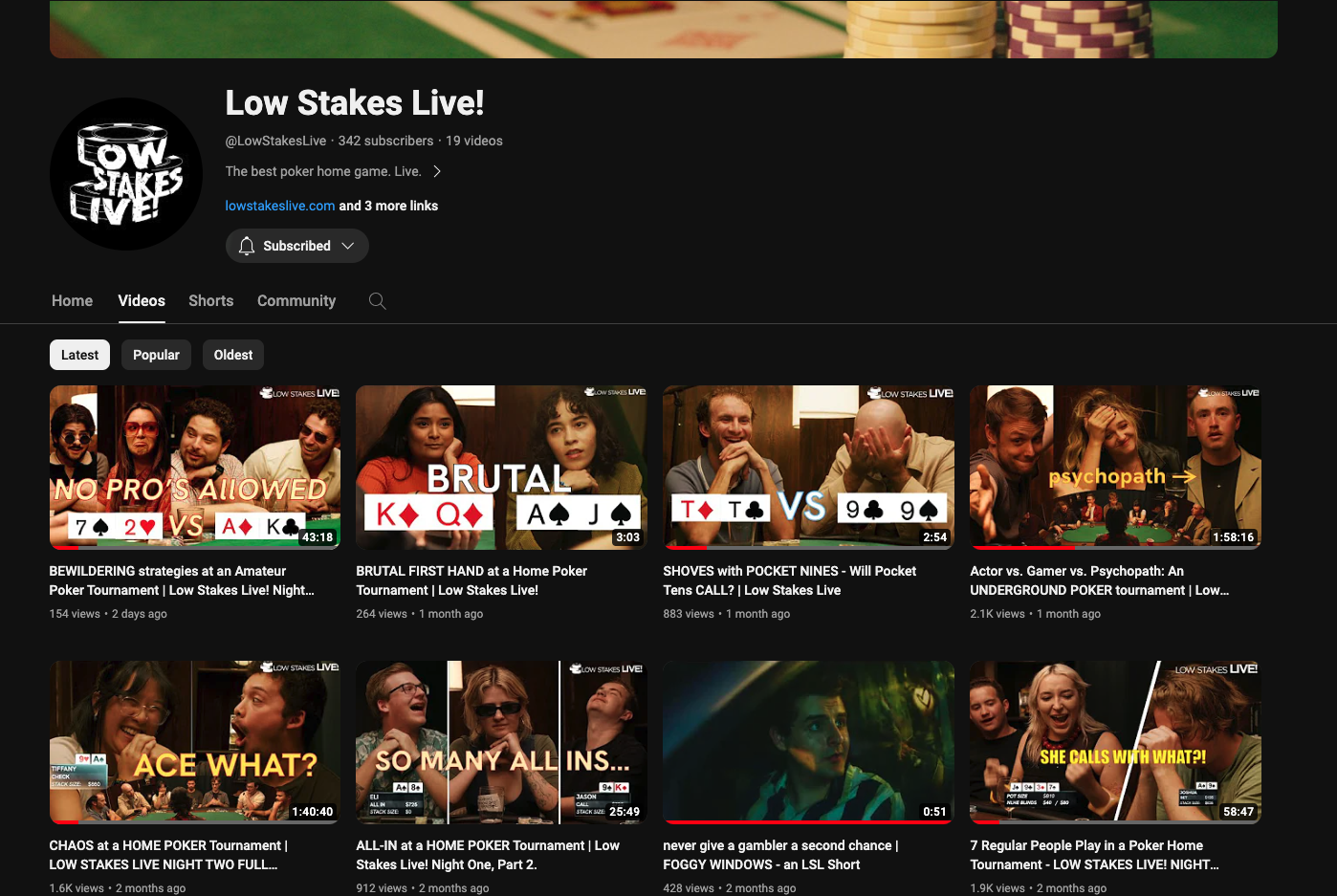Open 'CHAOS at a HOME POKER Tournament' title
Image resolution: width=1337 pixels, height=896 pixels.
(168, 855)
